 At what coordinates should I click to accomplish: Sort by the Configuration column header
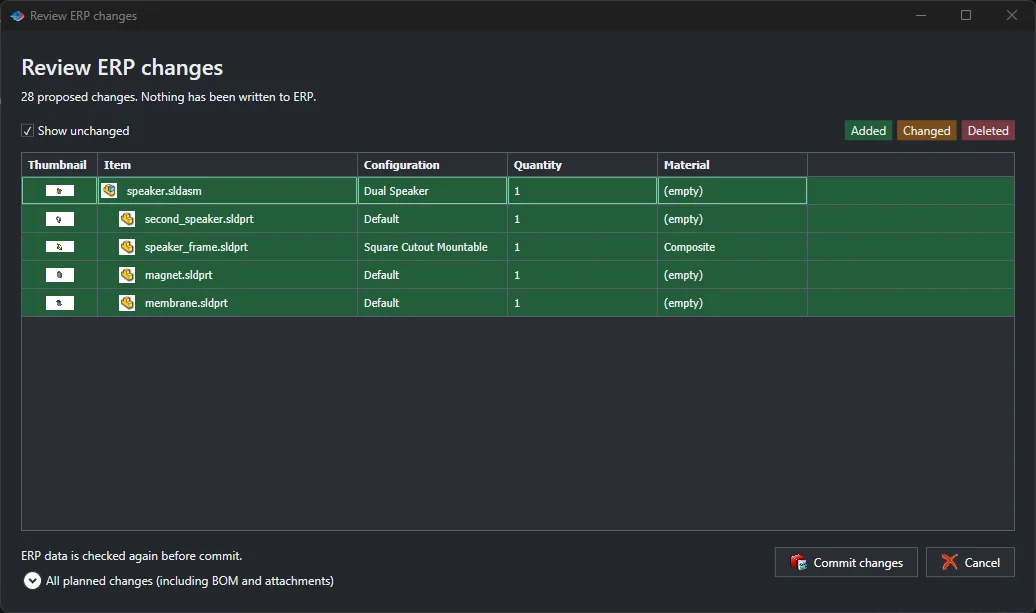(432, 165)
